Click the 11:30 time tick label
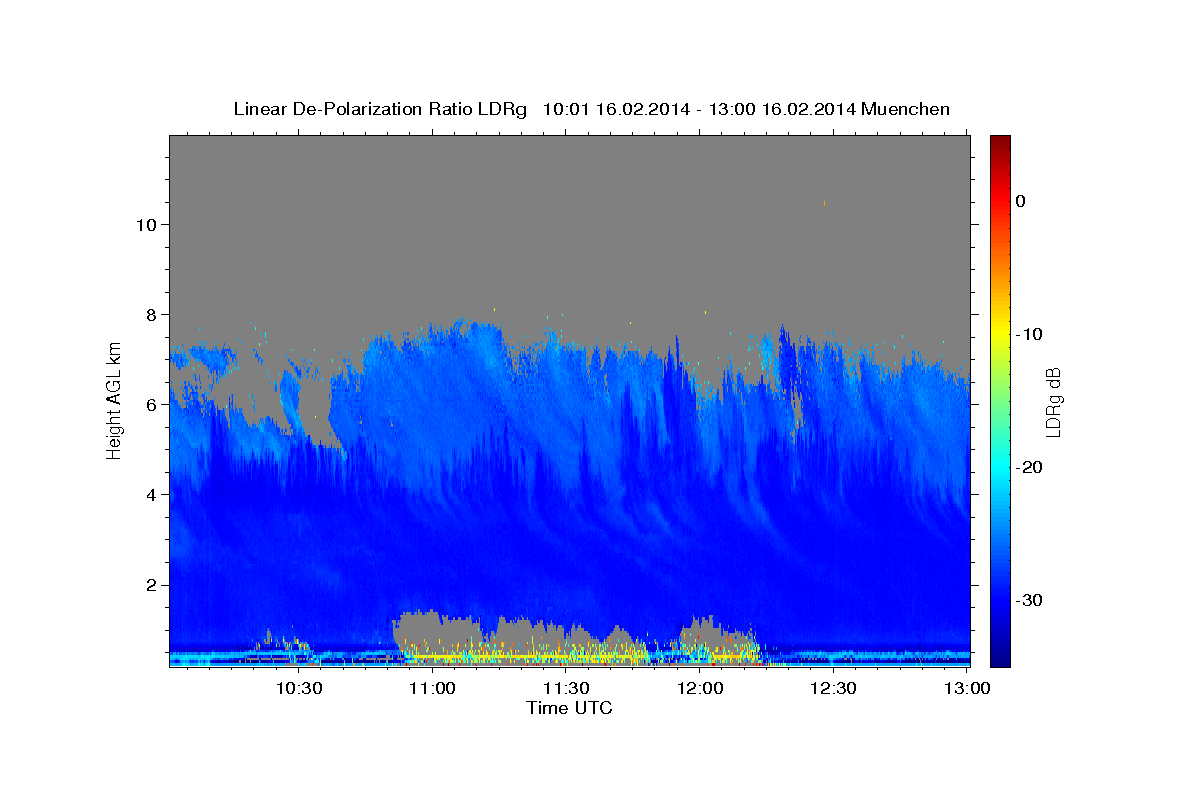This screenshot has height=800, width=1200. pyautogui.click(x=566, y=688)
